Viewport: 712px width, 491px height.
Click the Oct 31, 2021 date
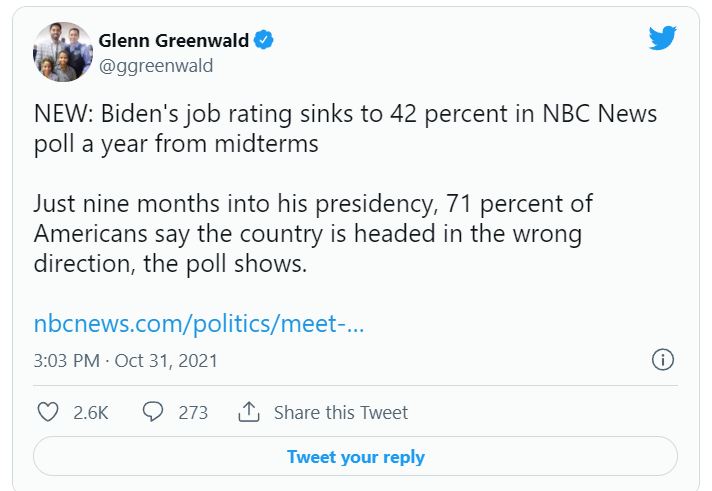pyautogui.click(x=166, y=360)
